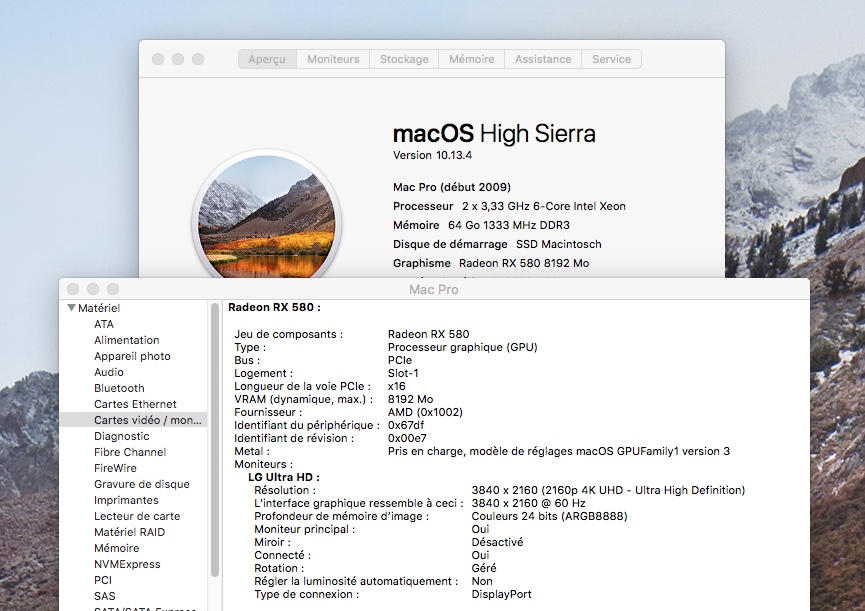The width and height of the screenshot is (865, 611).
Task: Click the 0x00e7 revision identifier value
Action: coord(407,438)
